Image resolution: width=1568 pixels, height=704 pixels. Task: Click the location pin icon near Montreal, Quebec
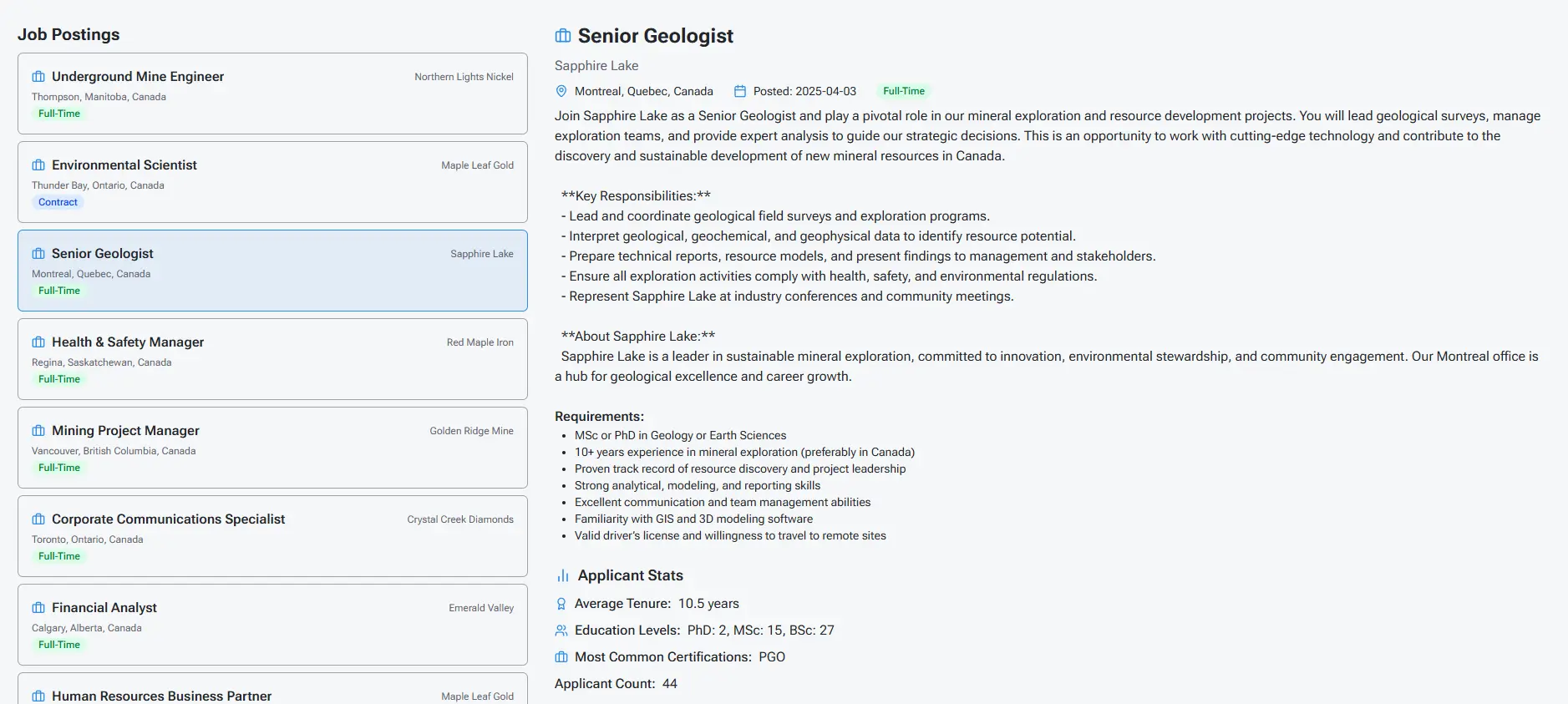561,90
